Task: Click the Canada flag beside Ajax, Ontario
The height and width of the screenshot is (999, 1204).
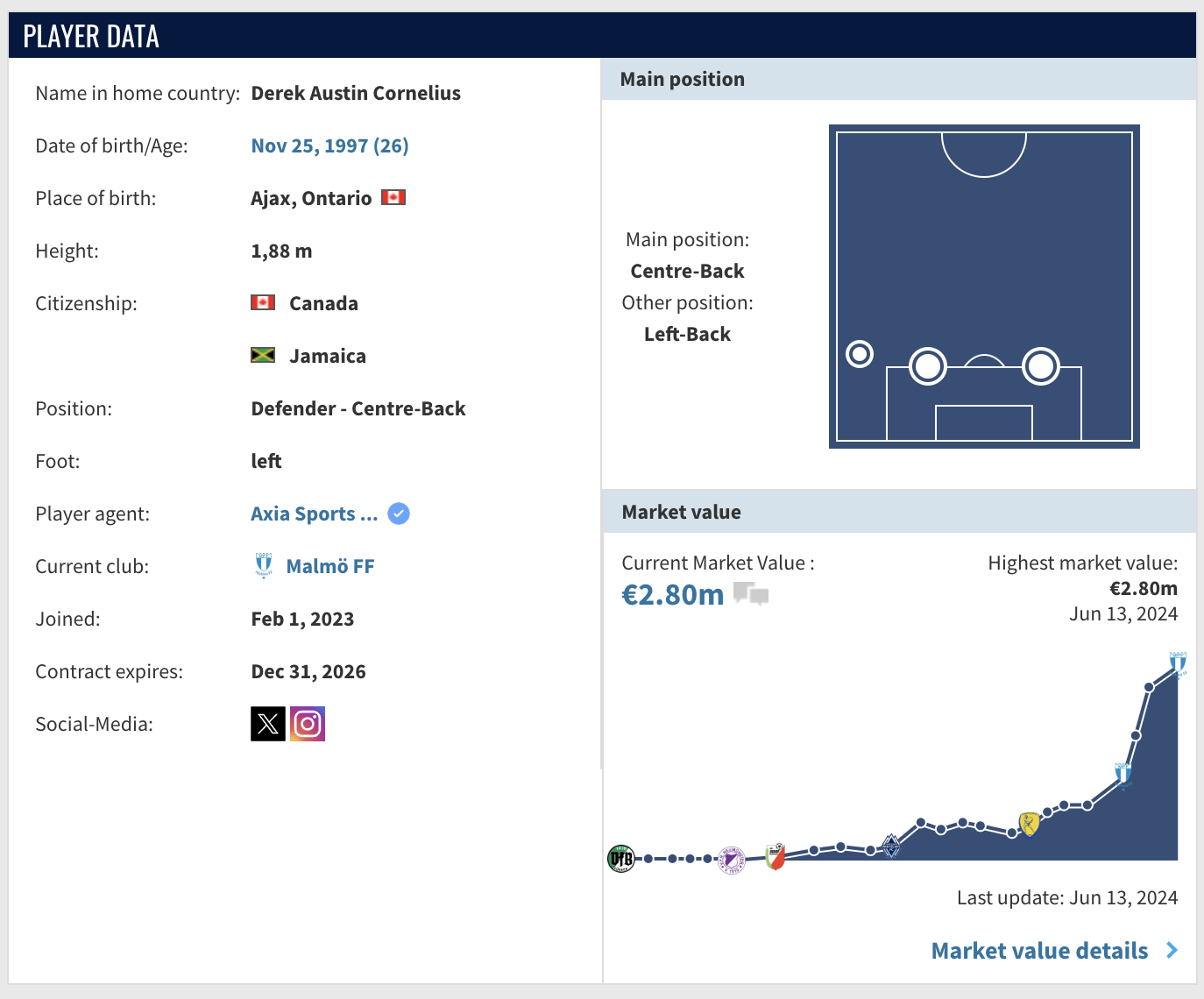Action: (393, 198)
